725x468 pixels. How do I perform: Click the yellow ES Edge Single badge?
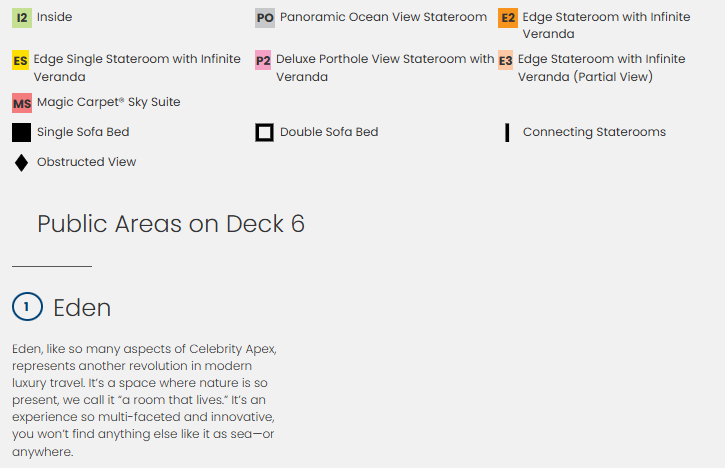coord(21,61)
